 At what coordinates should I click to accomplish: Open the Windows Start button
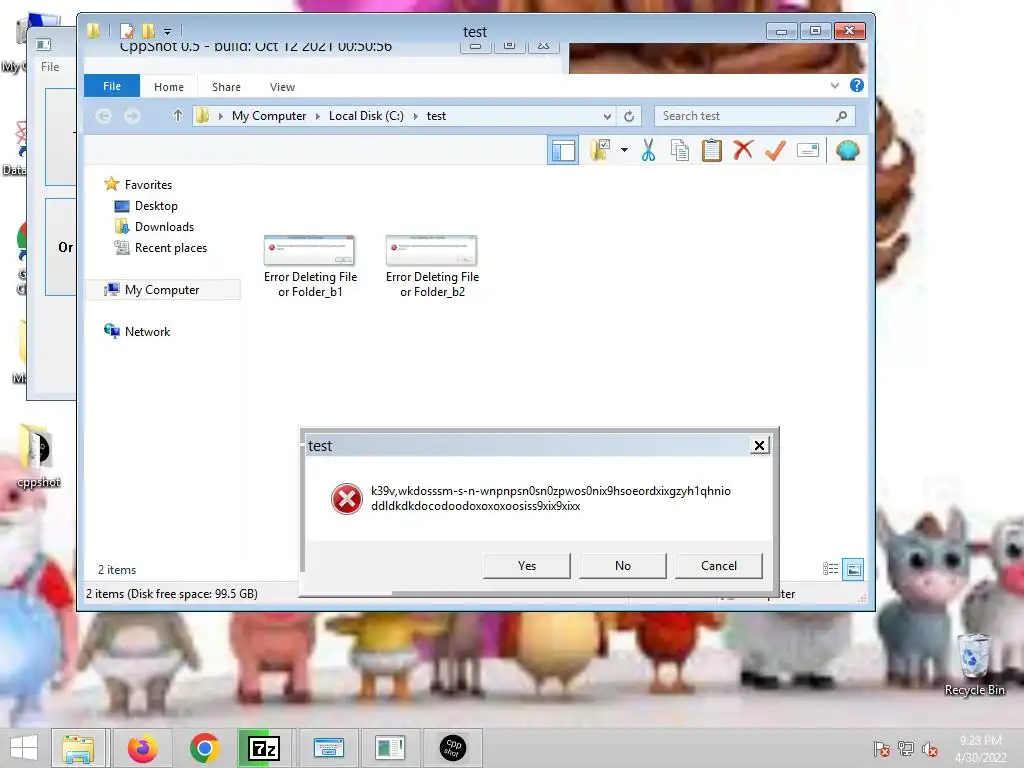(24, 748)
